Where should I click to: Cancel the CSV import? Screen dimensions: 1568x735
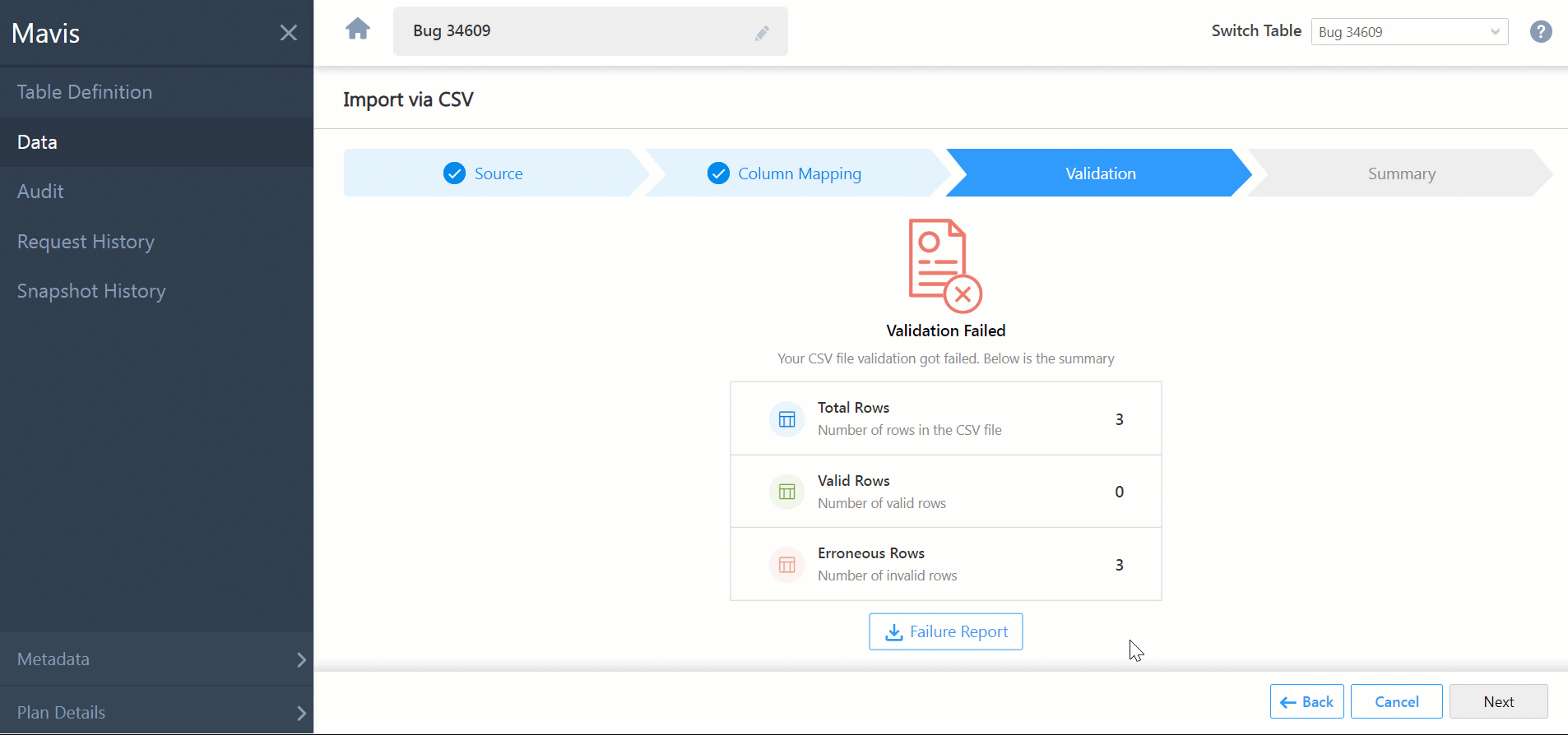pos(1396,701)
